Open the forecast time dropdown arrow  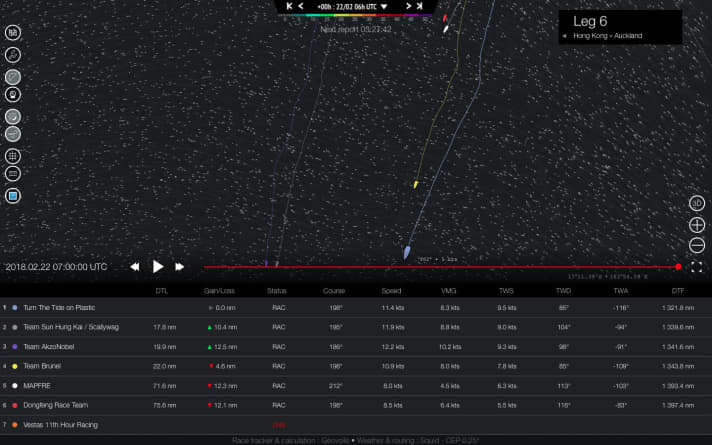pyautogui.click(x=384, y=7)
